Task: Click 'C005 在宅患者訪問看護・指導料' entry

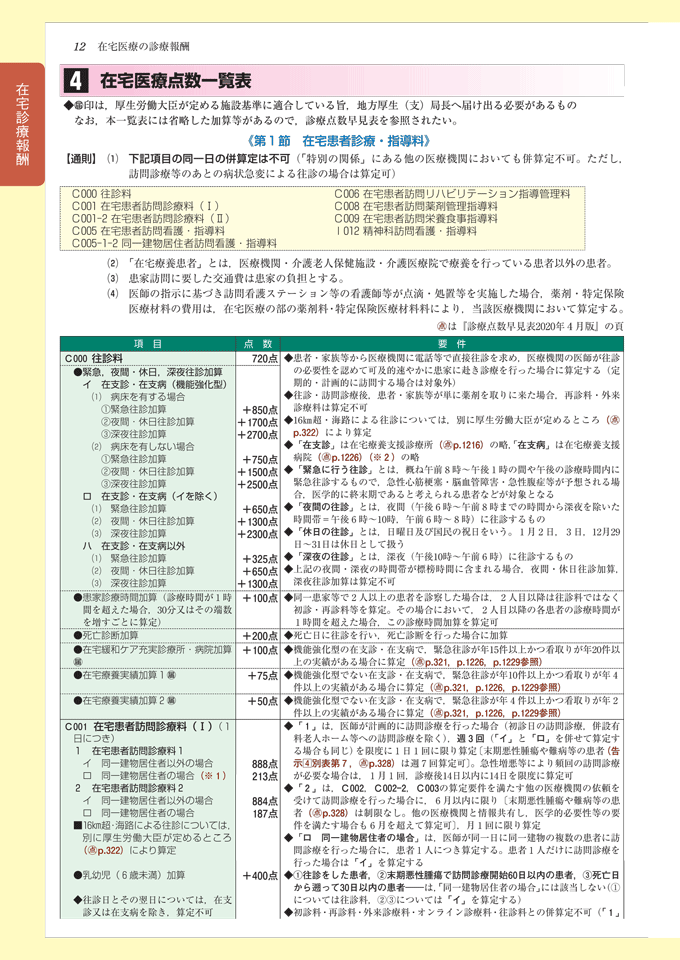Action: [148, 231]
